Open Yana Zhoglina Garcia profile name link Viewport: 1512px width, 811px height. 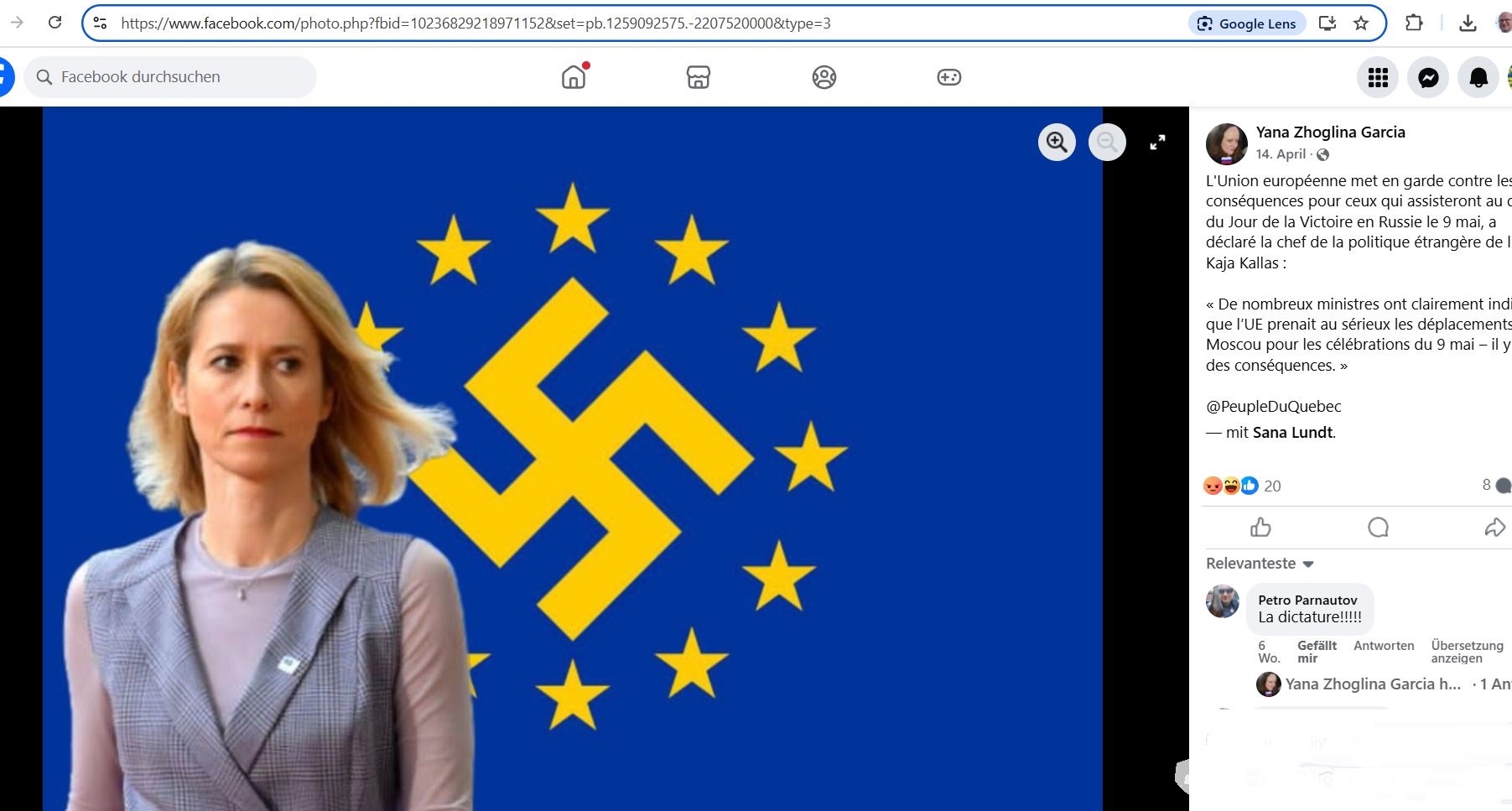(x=1330, y=132)
